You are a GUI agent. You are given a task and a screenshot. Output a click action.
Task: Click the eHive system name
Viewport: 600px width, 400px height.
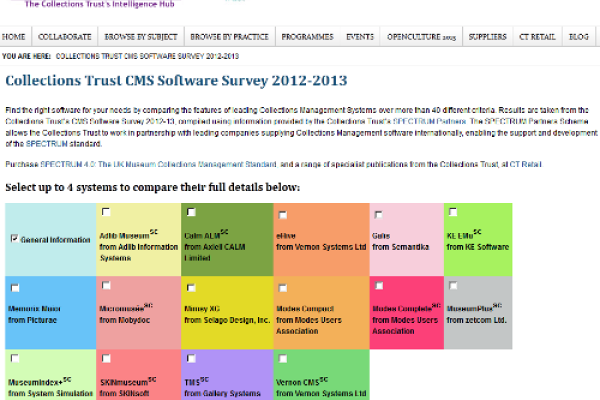(286, 236)
